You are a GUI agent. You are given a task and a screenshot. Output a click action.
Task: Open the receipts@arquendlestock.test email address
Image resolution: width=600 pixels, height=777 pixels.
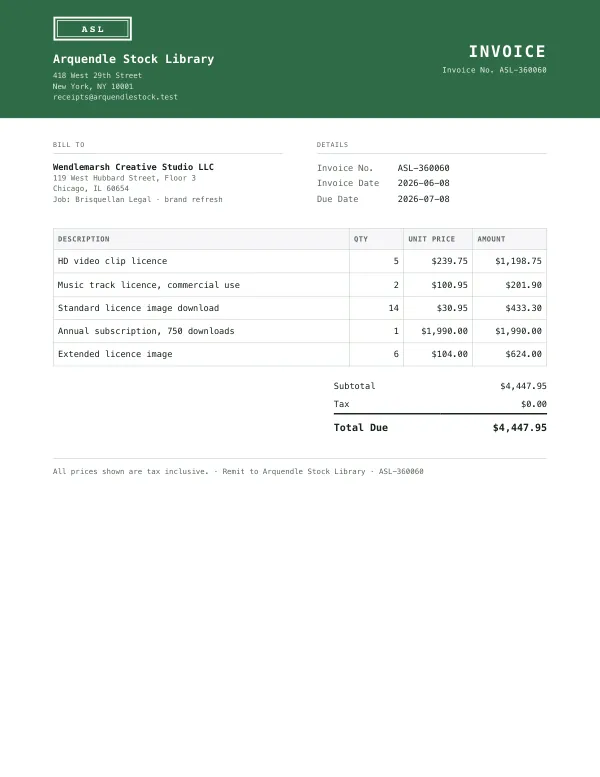(x=115, y=97)
